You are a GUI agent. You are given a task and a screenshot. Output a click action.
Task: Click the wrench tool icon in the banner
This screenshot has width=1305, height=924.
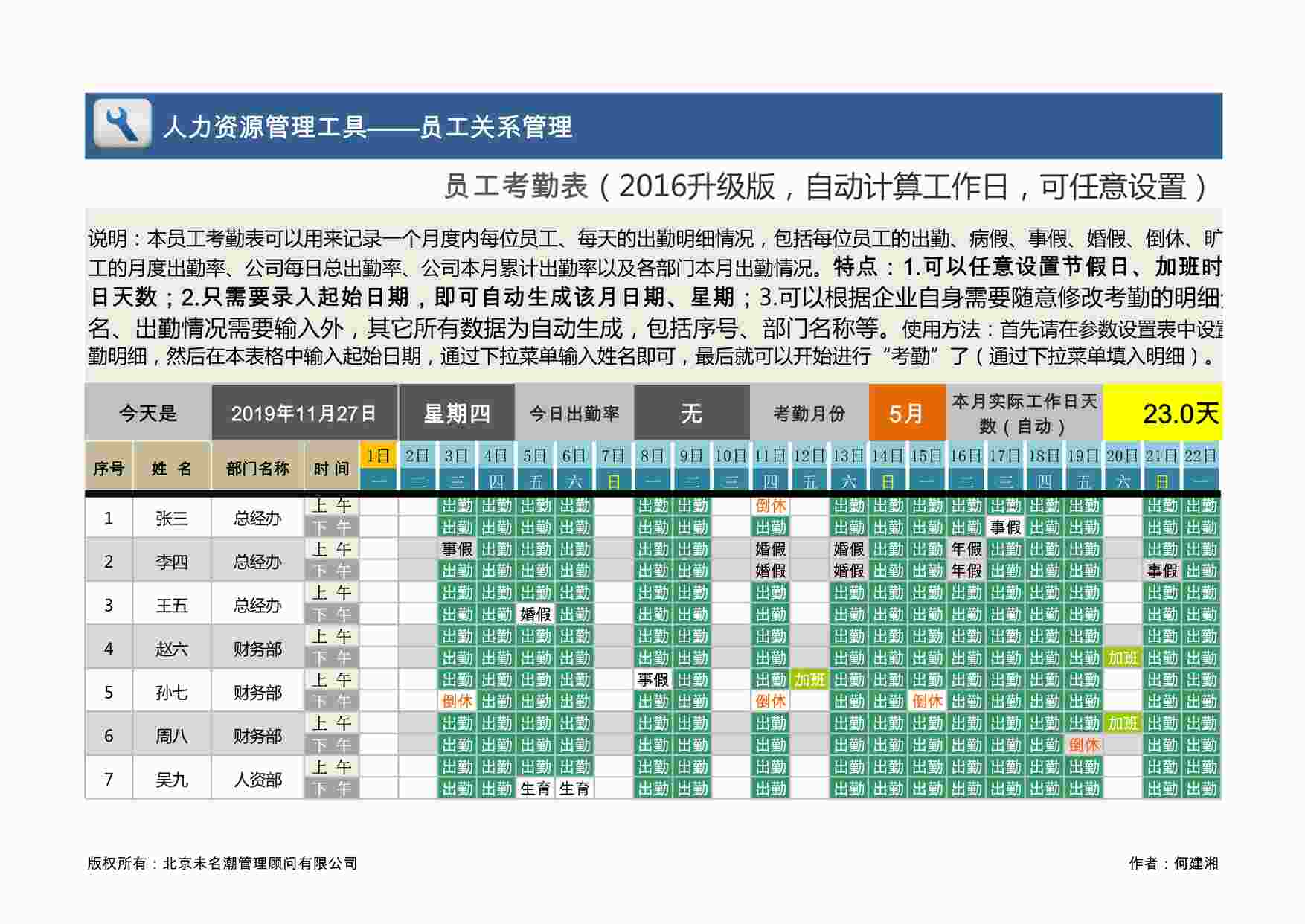tap(123, 123)
